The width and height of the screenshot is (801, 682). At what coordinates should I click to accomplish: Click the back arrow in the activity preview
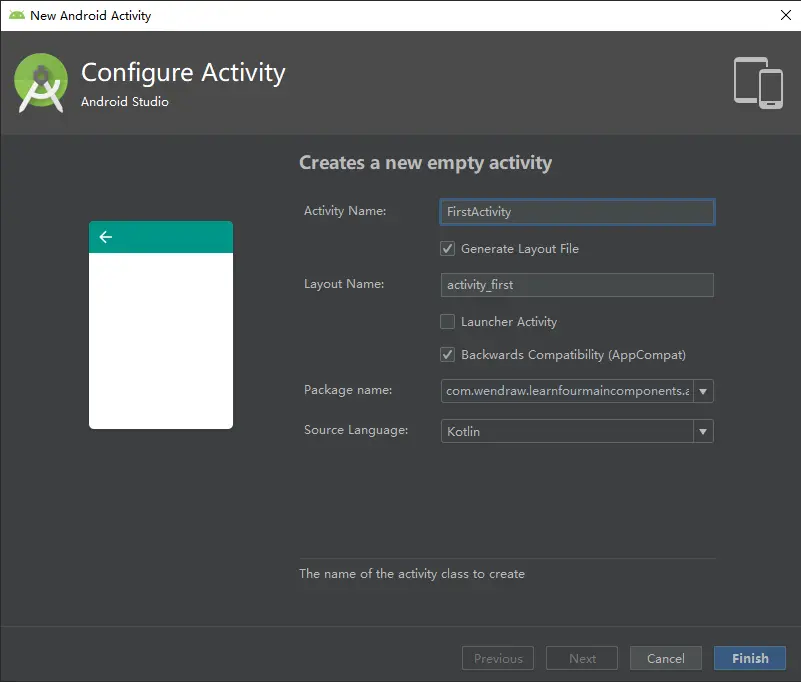click(106, 237)
